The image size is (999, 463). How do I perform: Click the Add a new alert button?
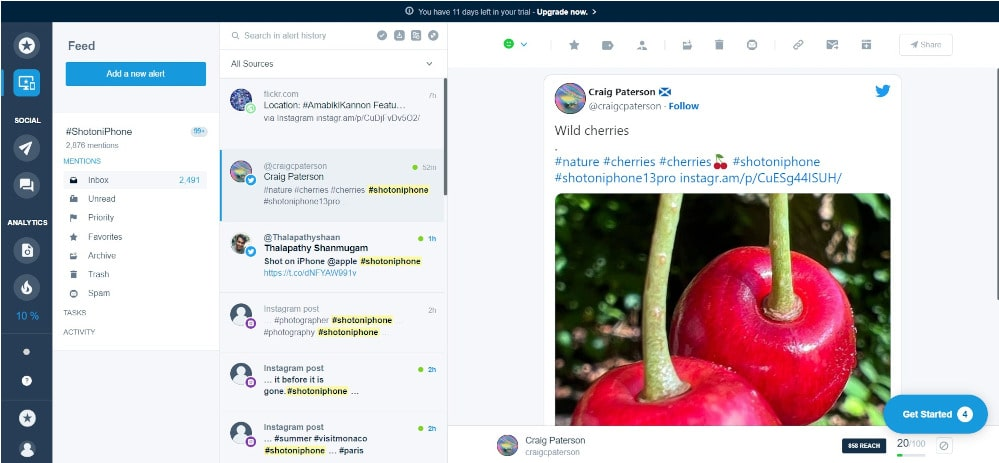click(x=136, y=74)
